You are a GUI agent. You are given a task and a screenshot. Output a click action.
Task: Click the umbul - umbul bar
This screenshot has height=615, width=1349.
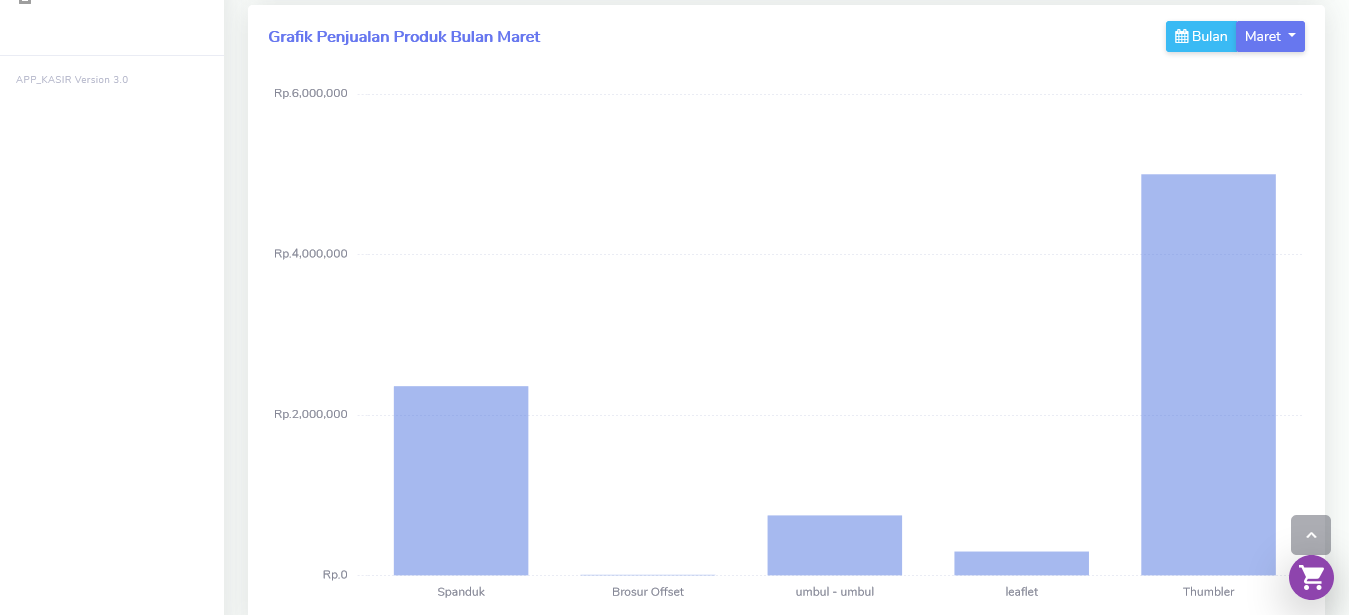835,545
